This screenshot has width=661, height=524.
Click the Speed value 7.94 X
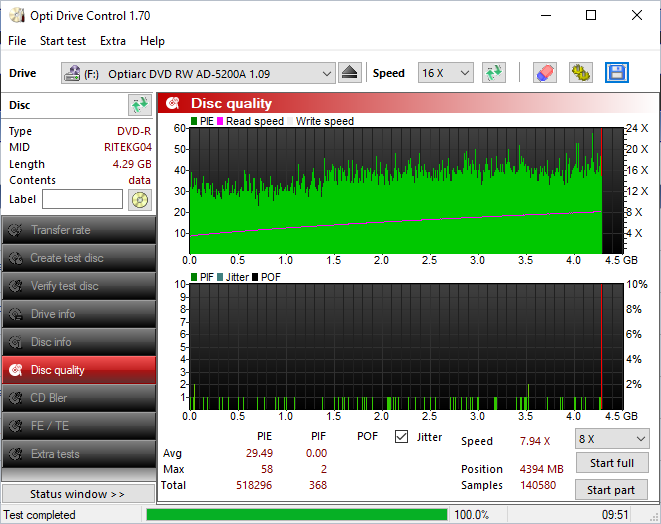(535, 441)
